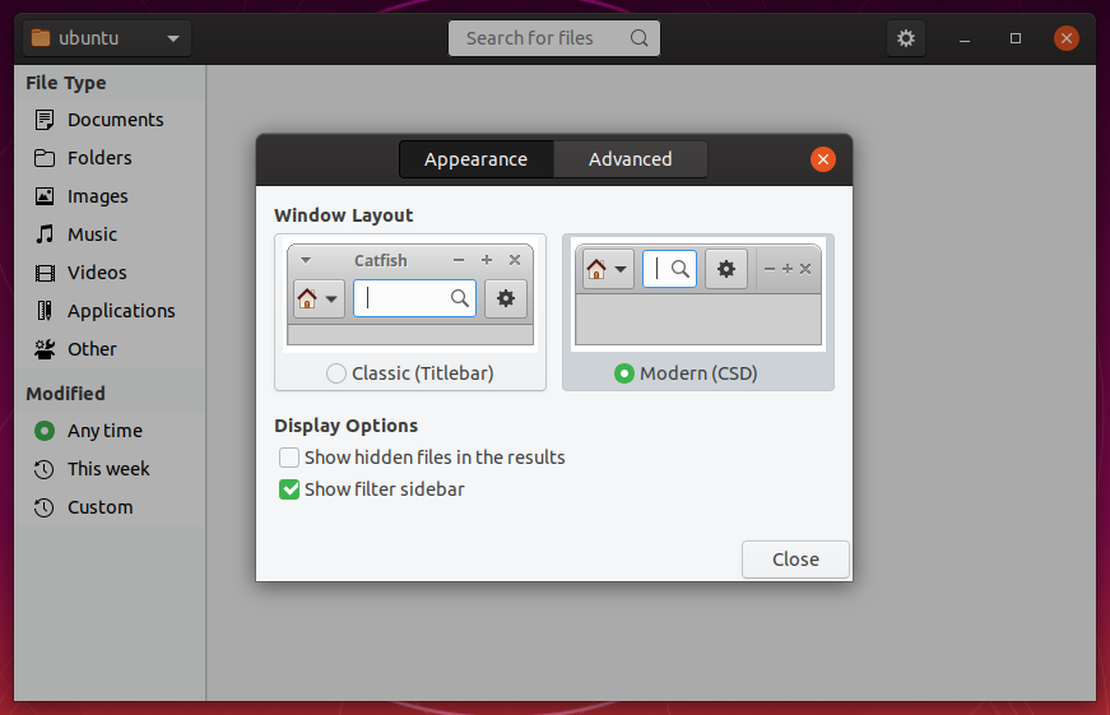Select the Any time modified filter
1110x715 pixels.
point(44,431)
